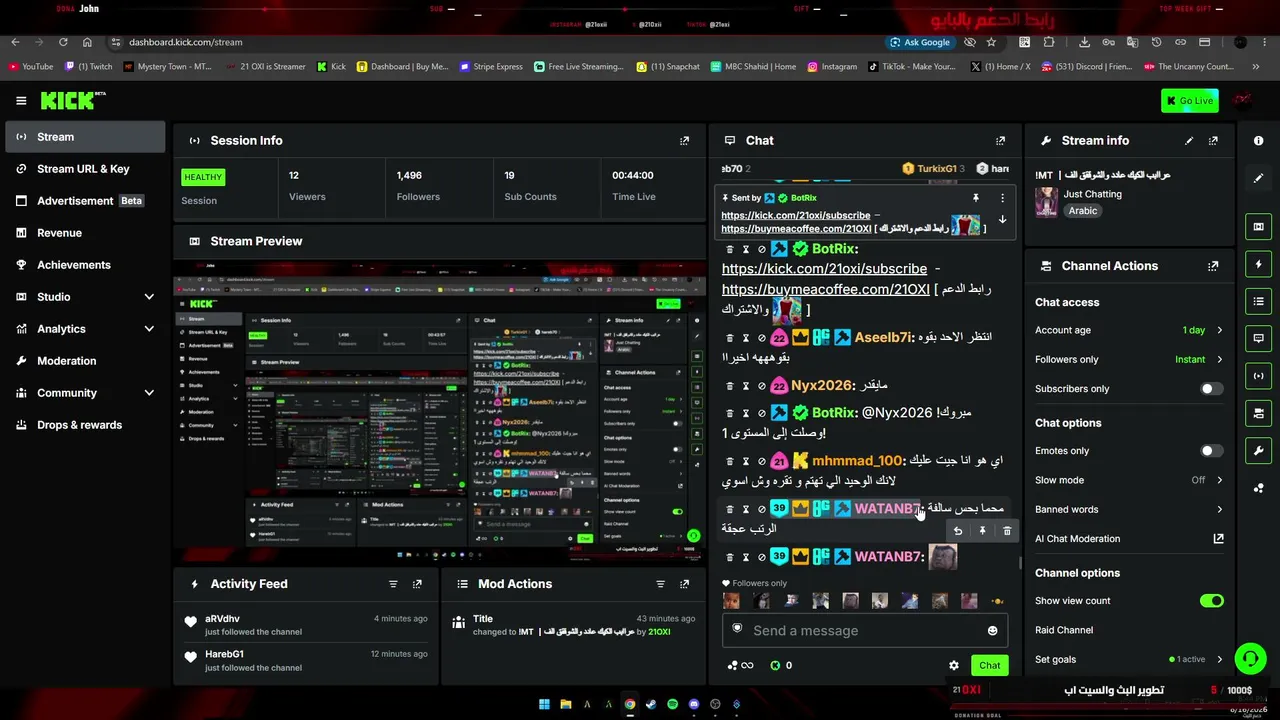Open the Windows Start menu
This screenshot has height=720, width=1280.
click(544, 704)
